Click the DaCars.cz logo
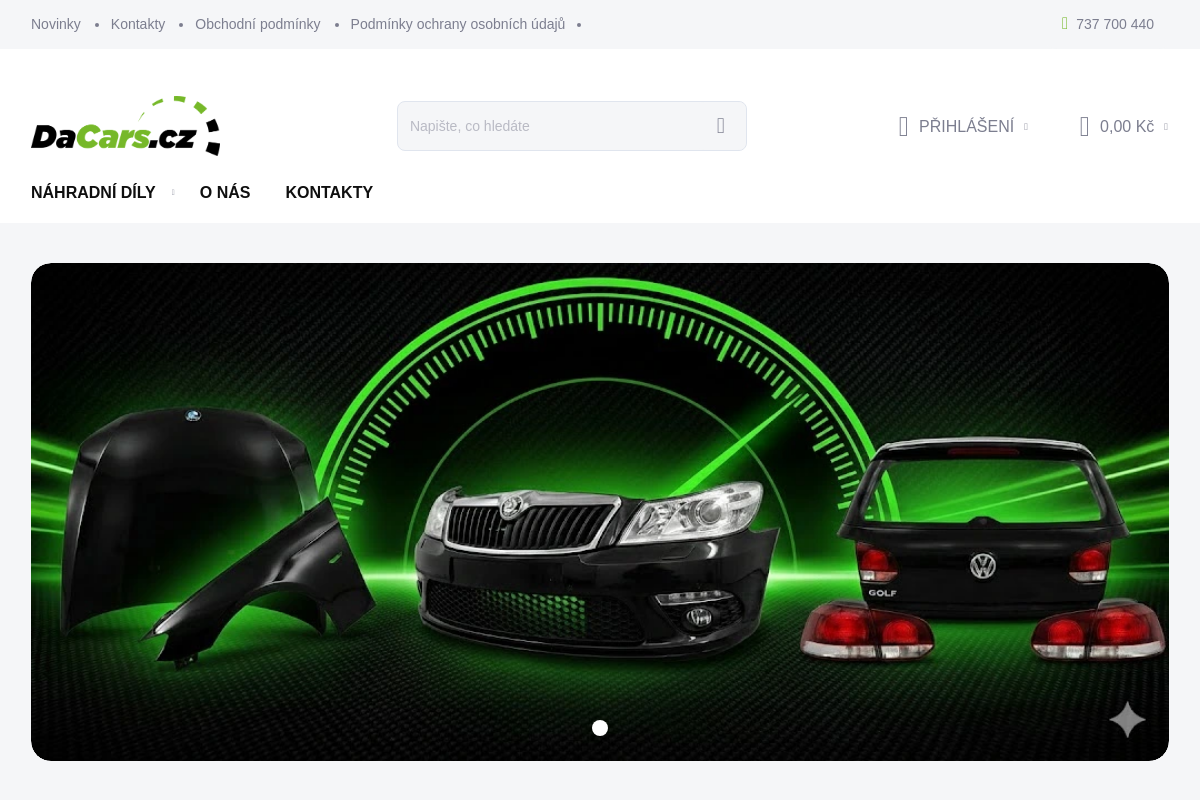Screen dimensions: 1200x800 125,126
